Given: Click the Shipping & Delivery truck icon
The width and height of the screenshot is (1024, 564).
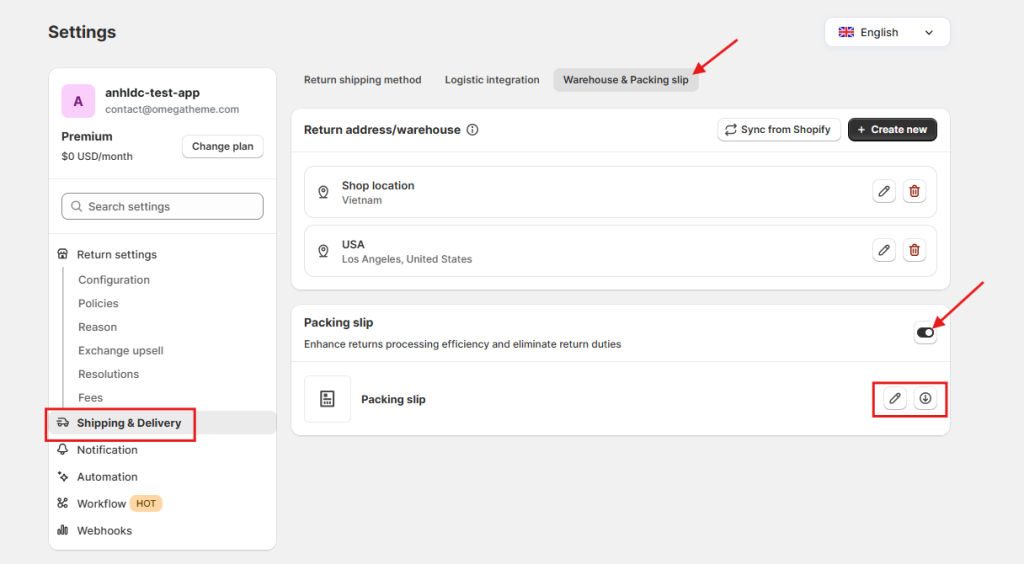Looking at the screenshot, I should pyautogui.click(x=63, y=422).
